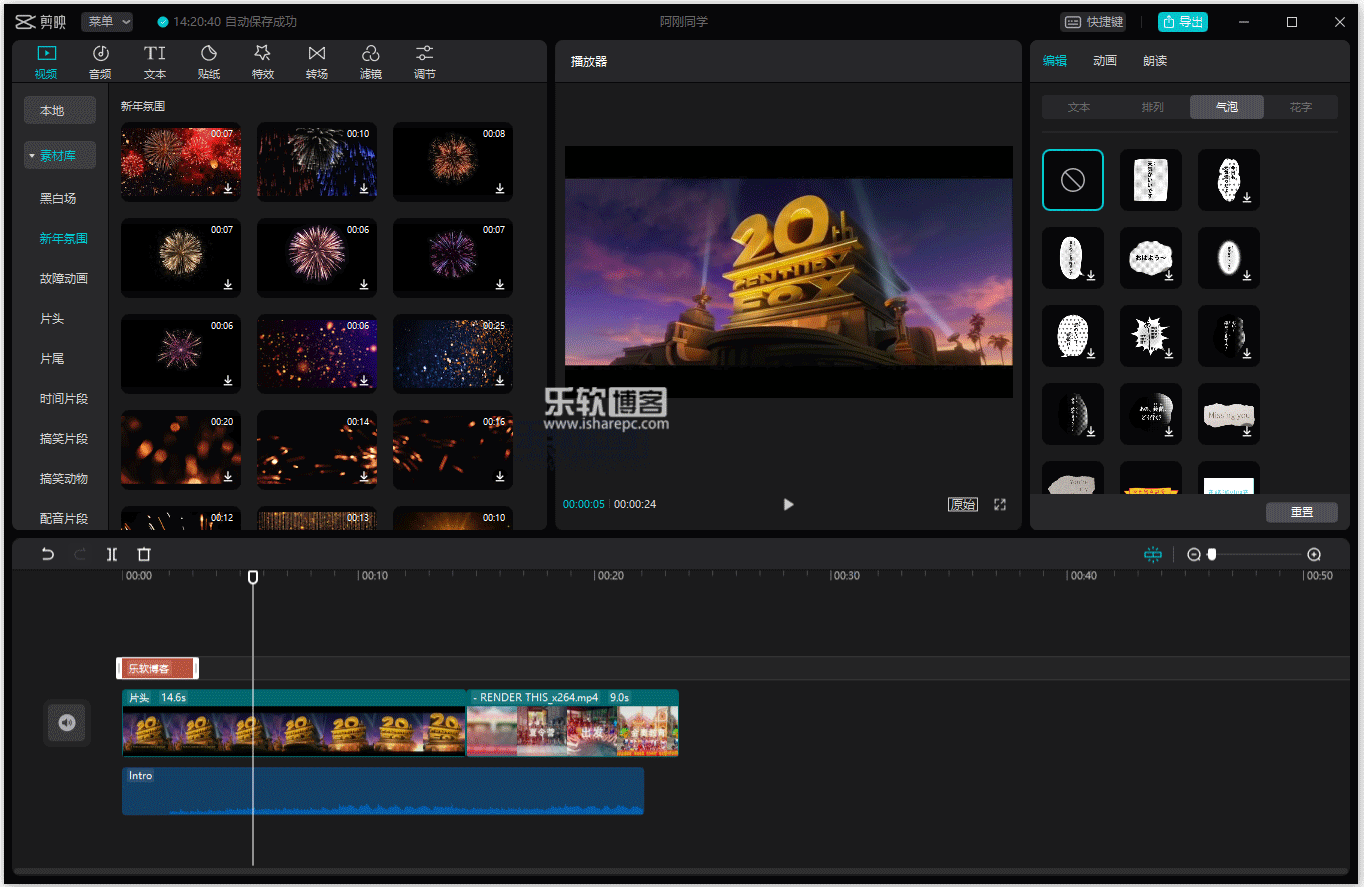
Task: Mute the main video track
Action: [x=67, y=723]
